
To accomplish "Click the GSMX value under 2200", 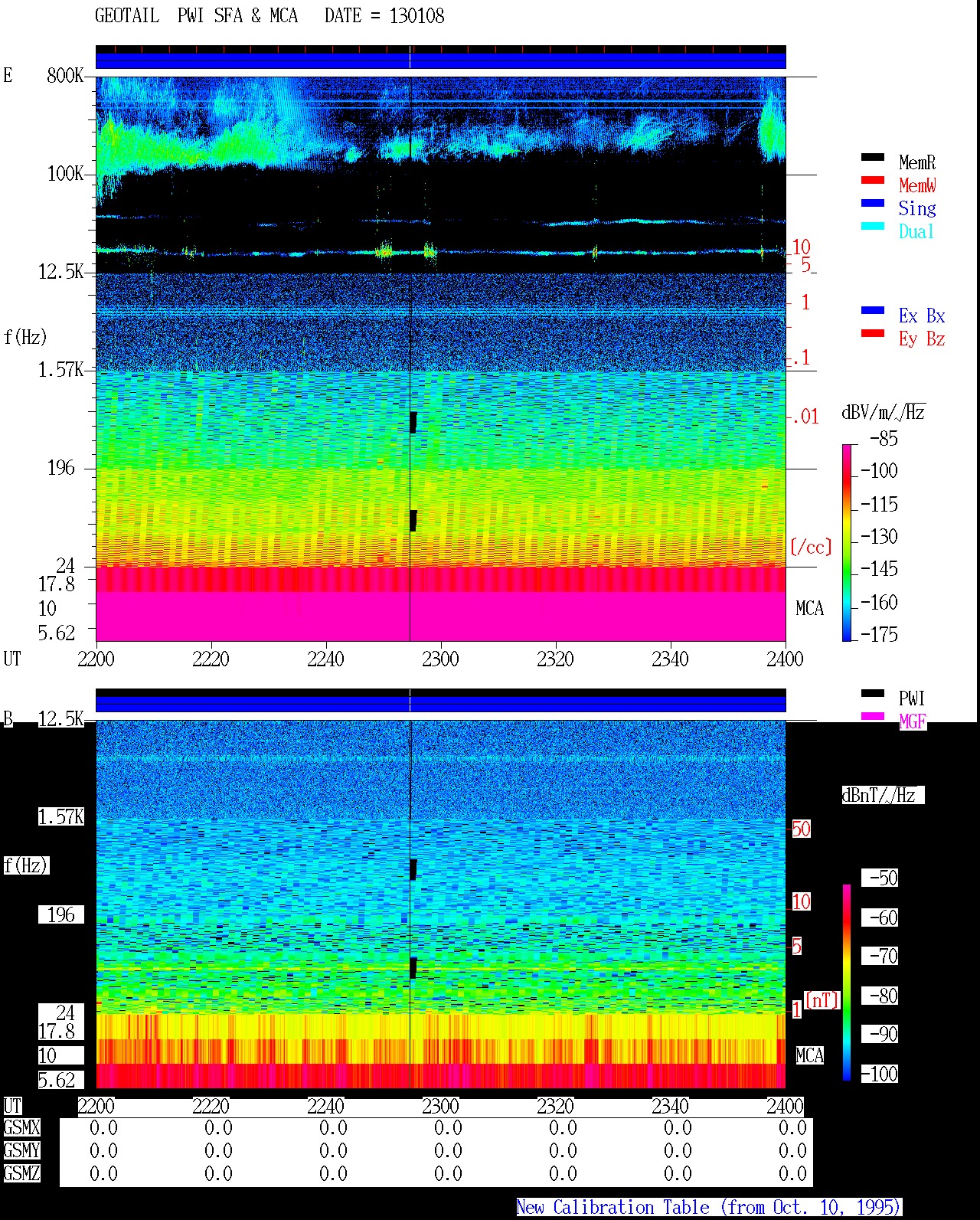I will click(103, 1127).
